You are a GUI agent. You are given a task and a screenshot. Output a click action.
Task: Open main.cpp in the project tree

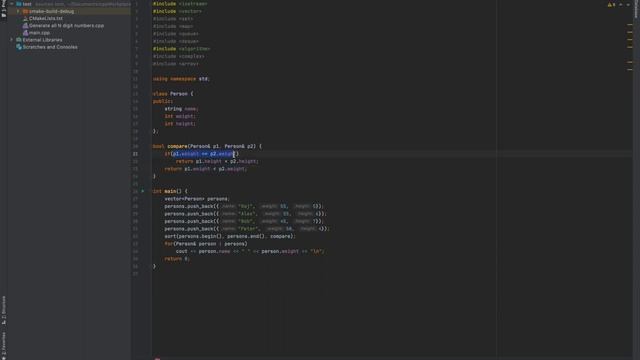click(39, 33)
